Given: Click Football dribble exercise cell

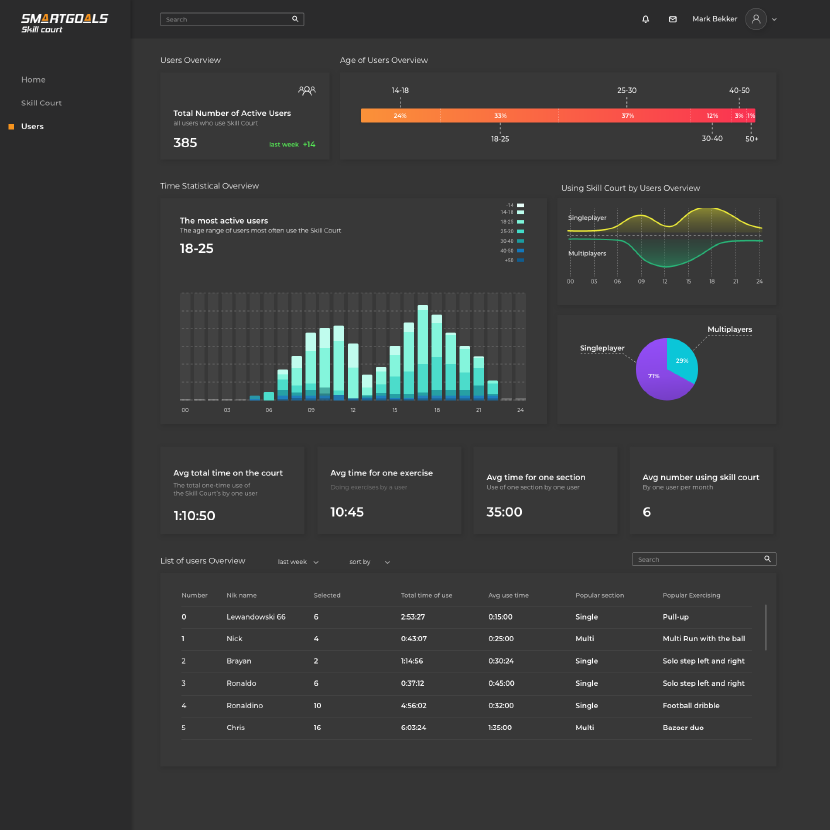Looking at the screenshot, I should pyautogui.click(x=691, y=705).
